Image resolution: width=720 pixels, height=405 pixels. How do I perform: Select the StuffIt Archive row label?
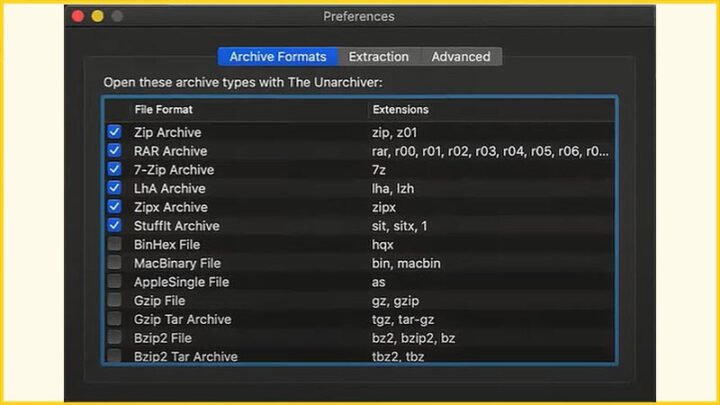177,226
